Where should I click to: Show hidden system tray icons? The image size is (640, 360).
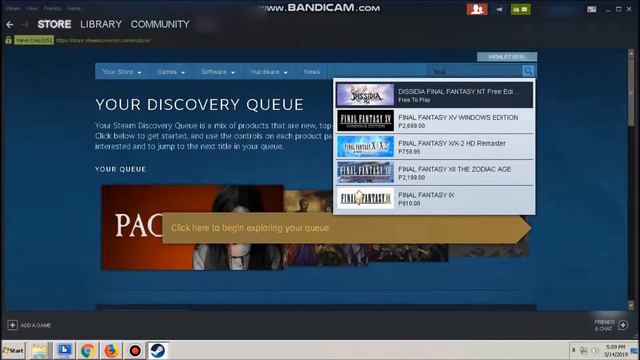point(573,350)
